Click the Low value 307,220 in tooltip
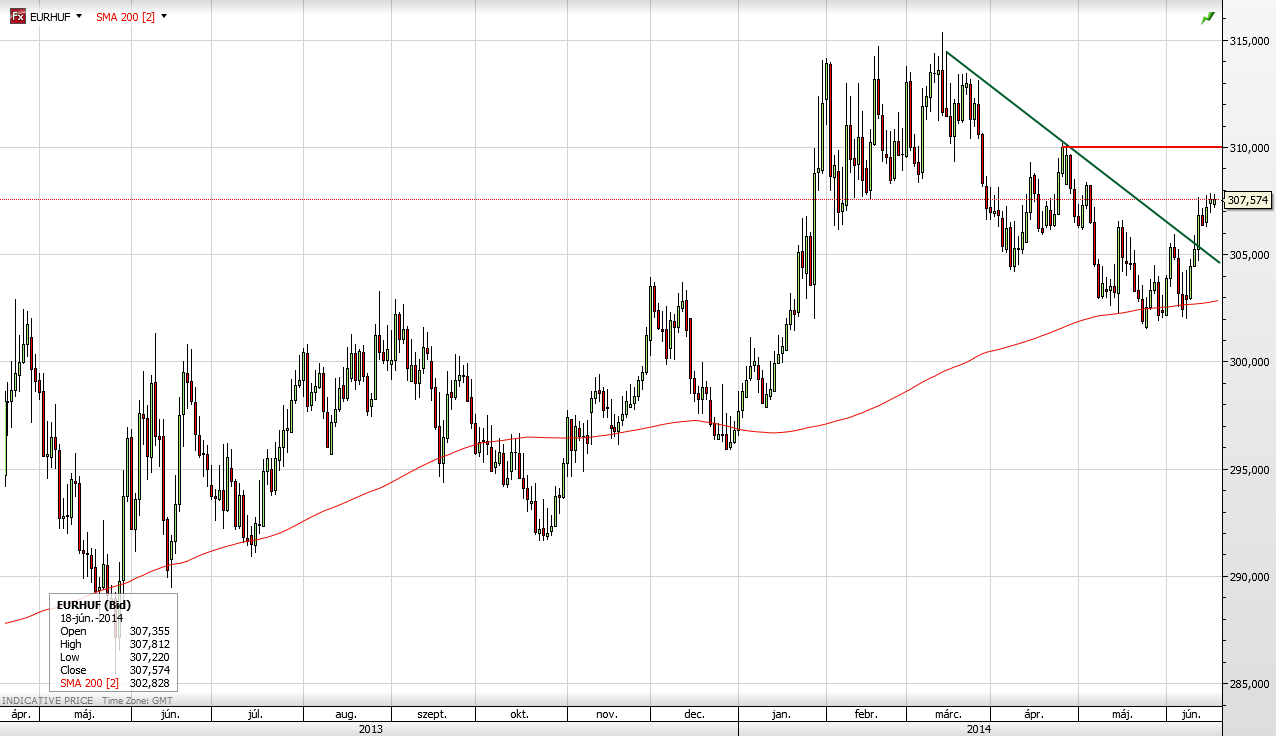Viewport: 1276px width, 736px height. pos(150,657)
